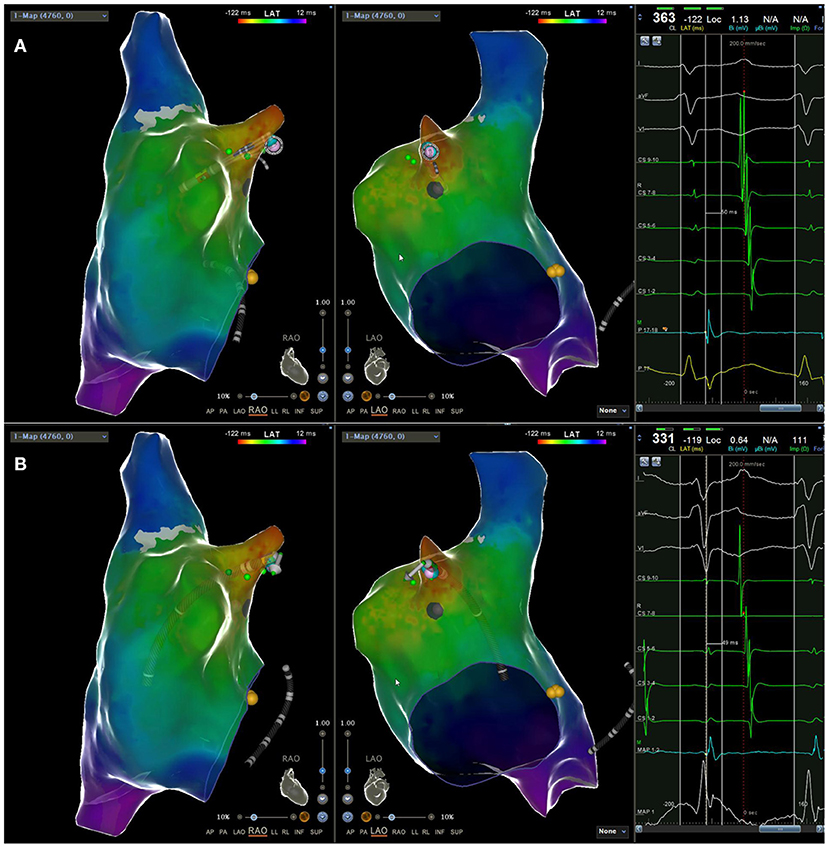Image resolution: width=829 pixels, height=848 pixels.
Task: Select LAO projection in panel B RAO view
Action: point(239,832)
